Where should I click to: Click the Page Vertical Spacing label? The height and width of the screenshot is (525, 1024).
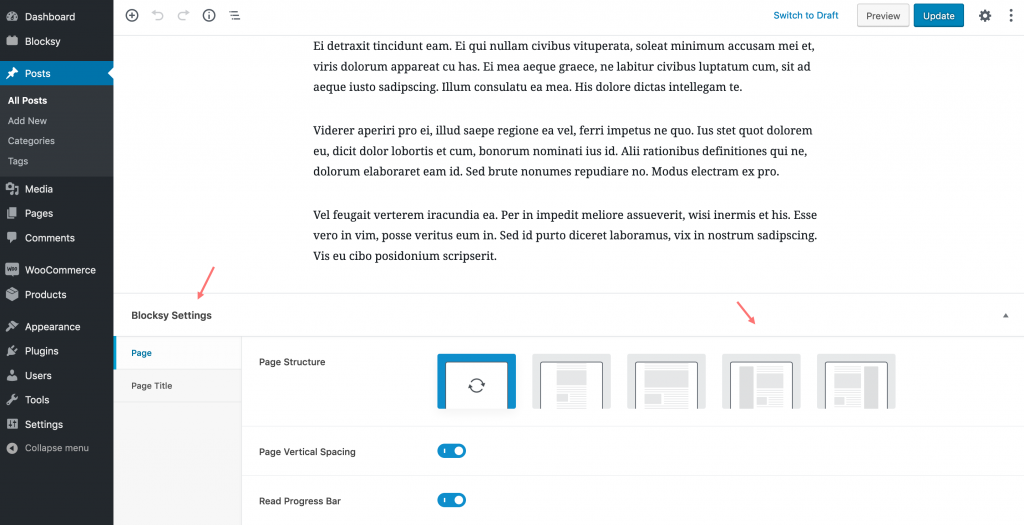[x=307, y=452]
